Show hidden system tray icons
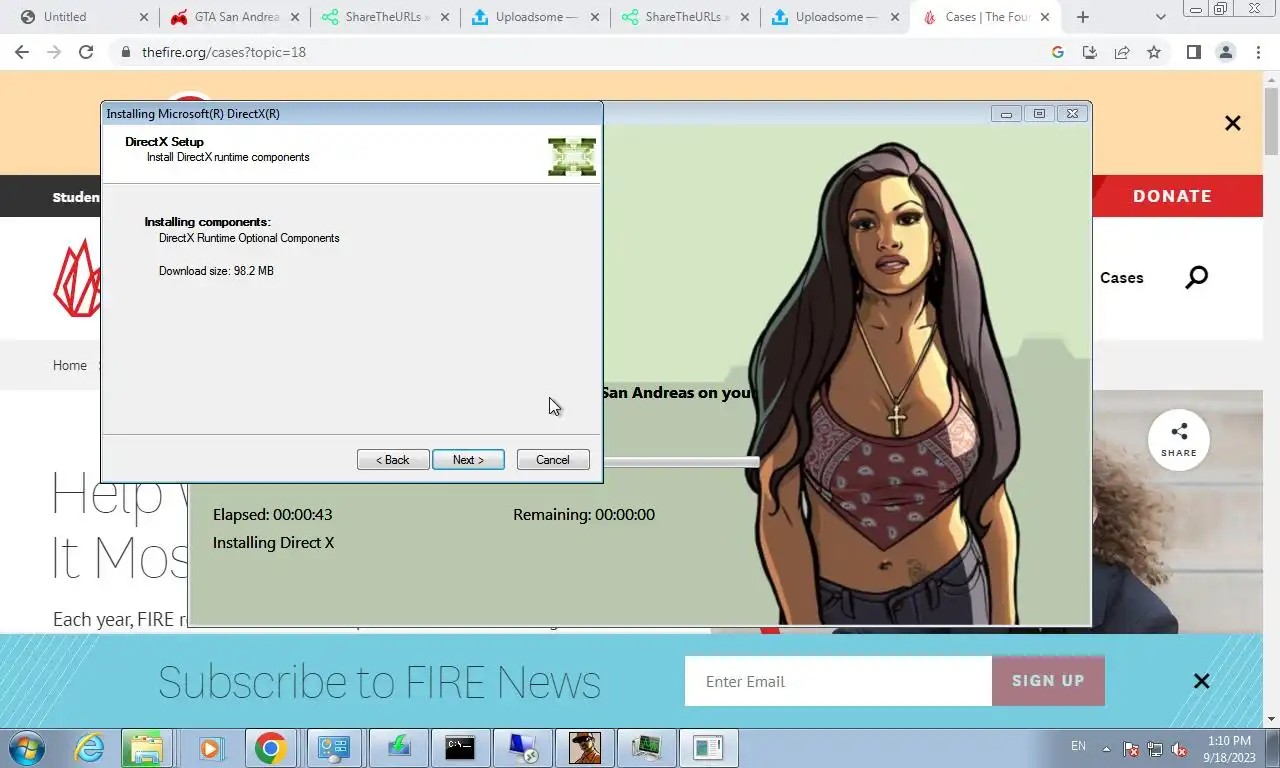The width and height of the screenshot is (1280, 768). pos(1106,748)
